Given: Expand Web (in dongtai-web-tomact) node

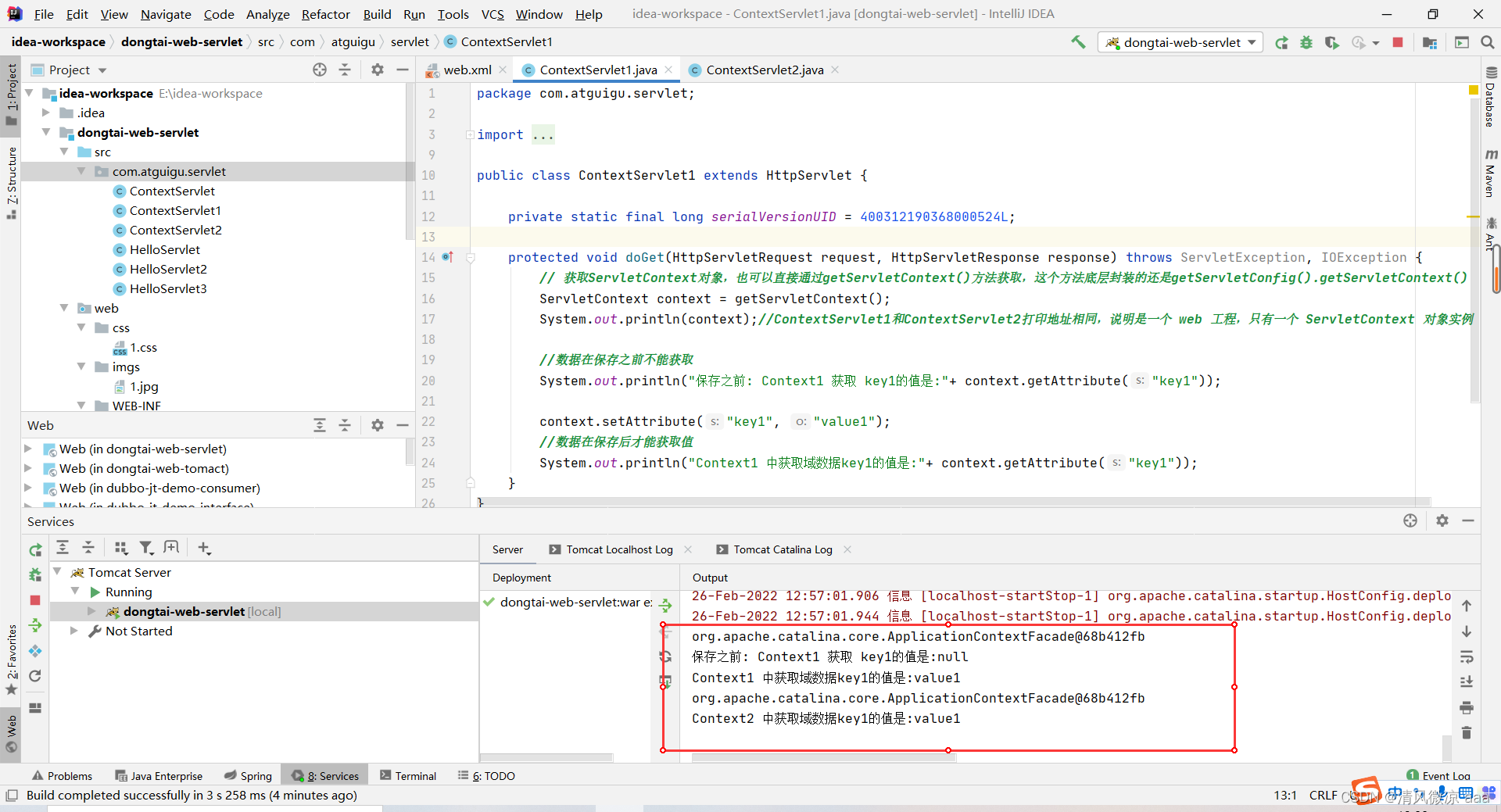Looking at the screenshot, I should (28, 468).
